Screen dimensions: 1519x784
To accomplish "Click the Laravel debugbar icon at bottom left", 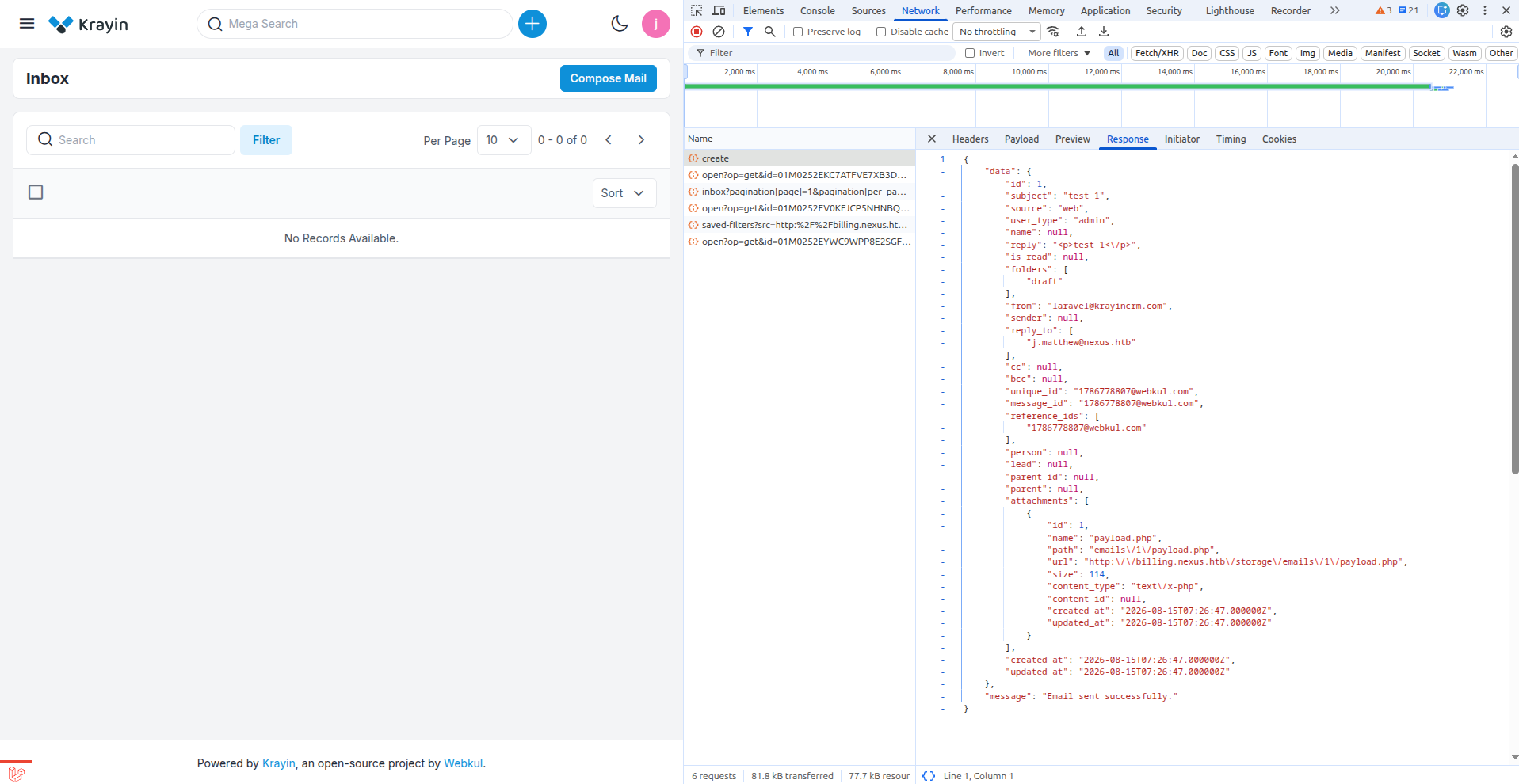I will tap(17, 773).
